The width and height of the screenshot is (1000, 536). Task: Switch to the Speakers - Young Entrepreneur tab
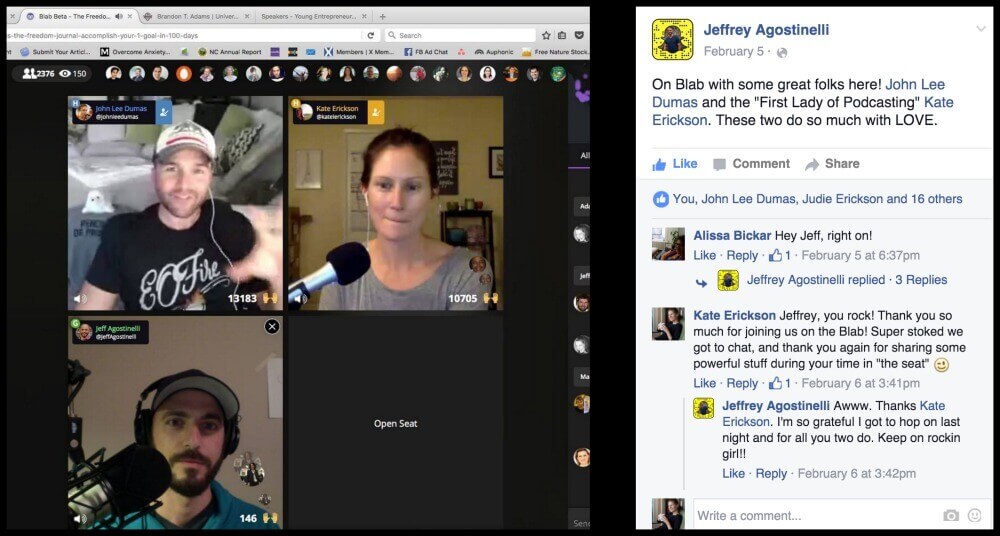pos(308,17)
